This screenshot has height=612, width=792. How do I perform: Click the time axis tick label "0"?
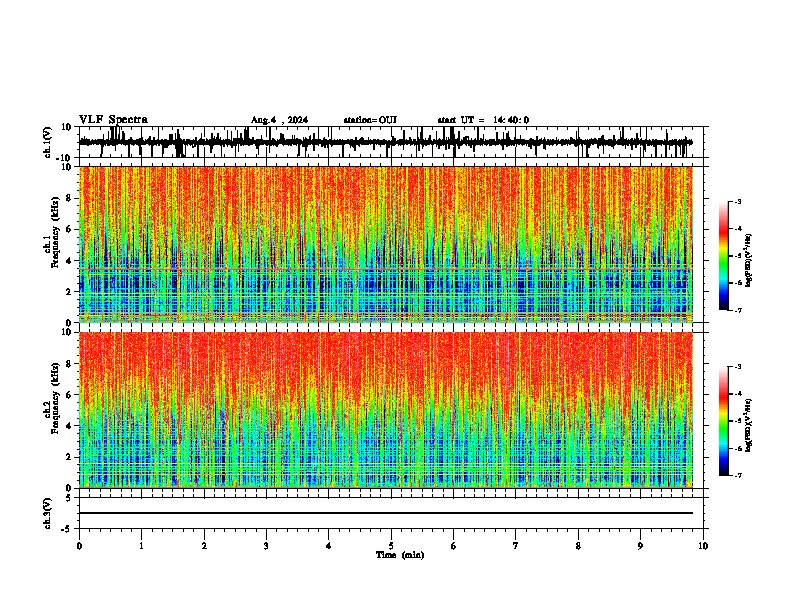point(79,546)
